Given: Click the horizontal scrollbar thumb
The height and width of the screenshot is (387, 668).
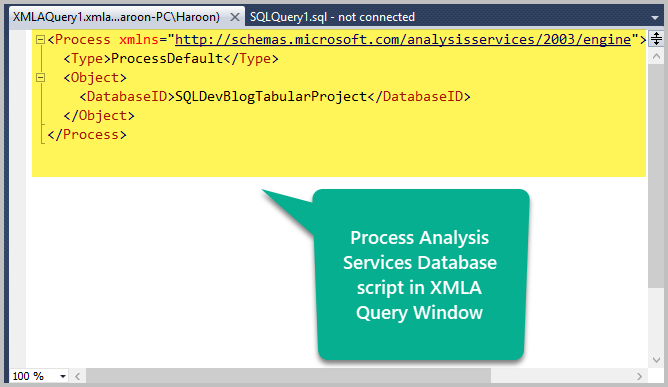Looking at the screenshot, I should [x=288, y=376].
